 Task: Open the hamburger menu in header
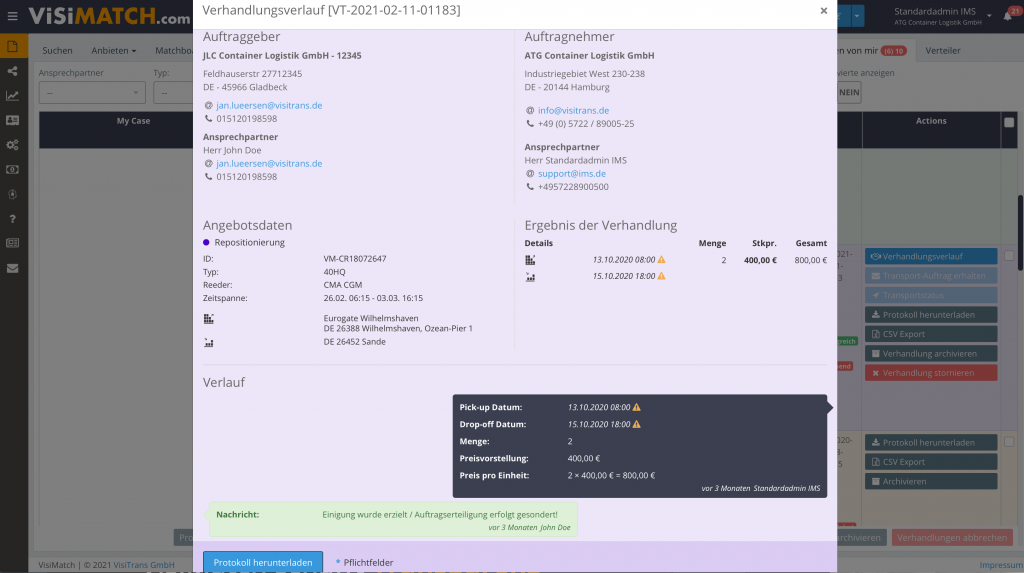point(12,16)
